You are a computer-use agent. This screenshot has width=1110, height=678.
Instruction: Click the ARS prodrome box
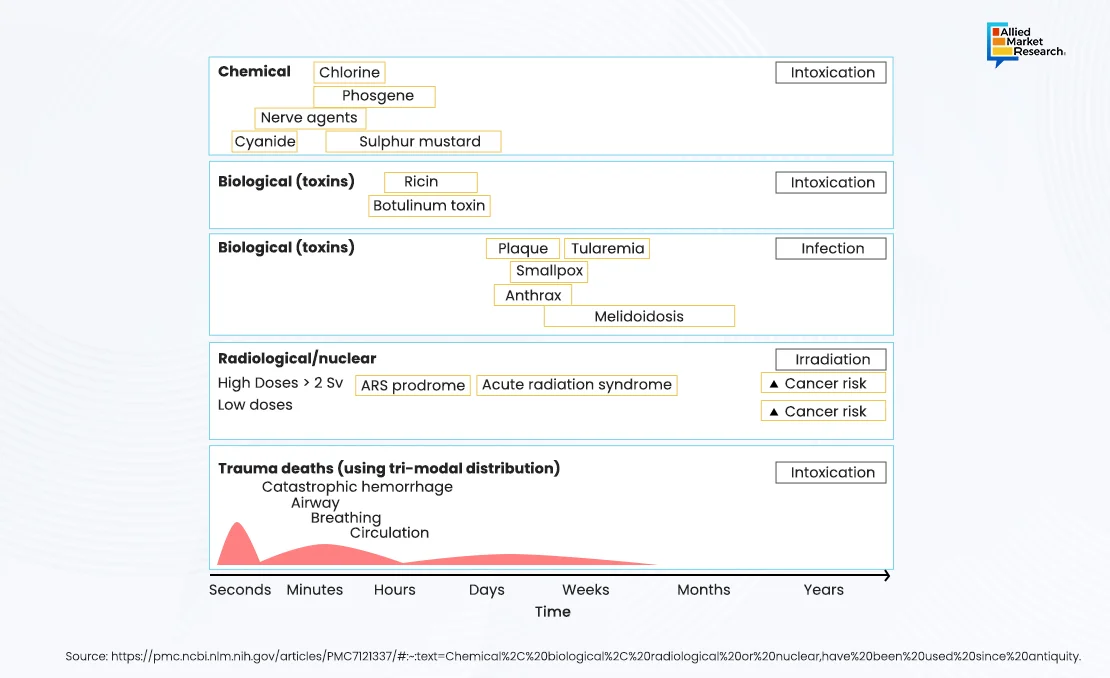coord(413,386)
